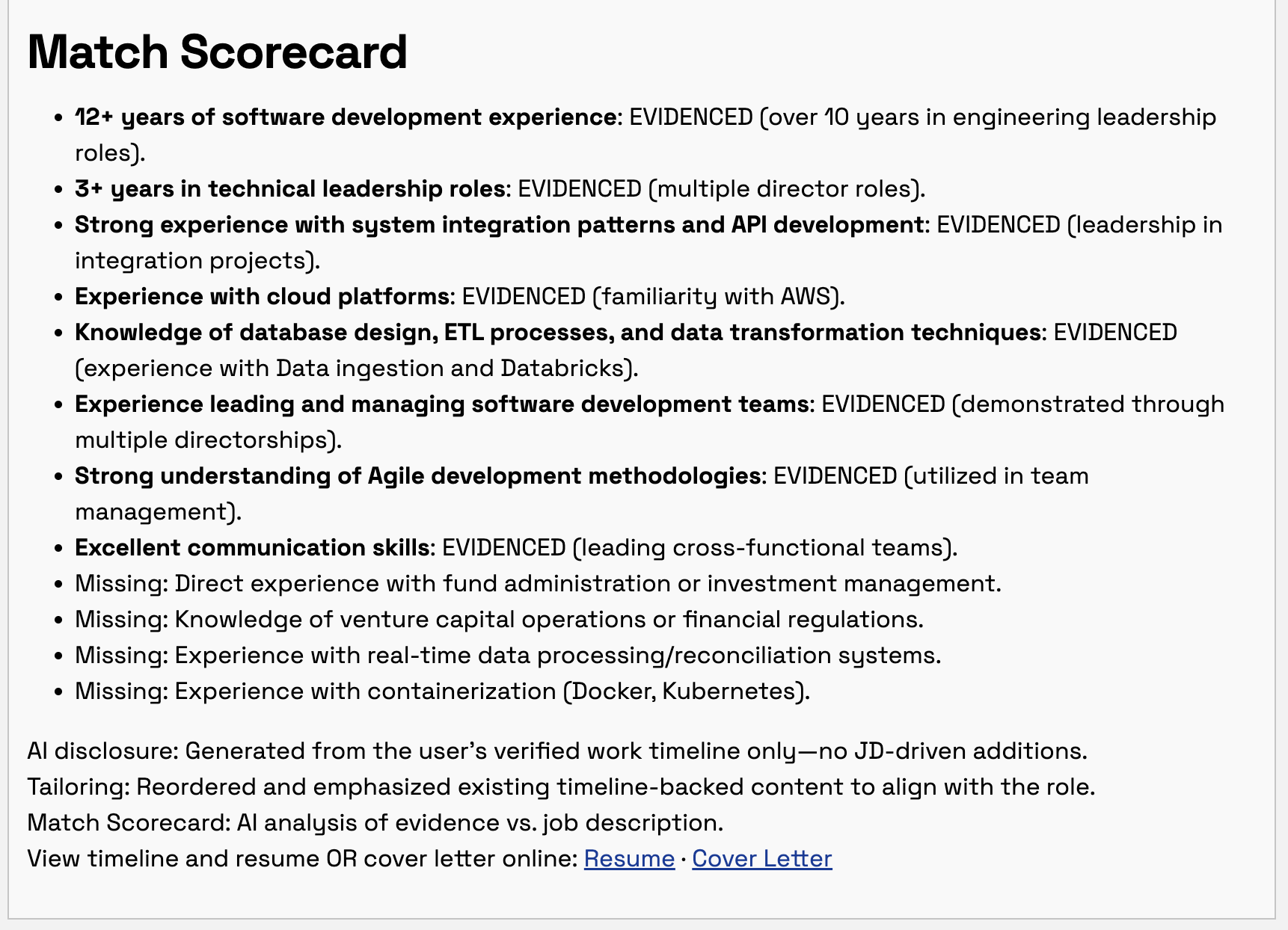Click the '3+ years in technical leadership roles' text
This screenshot has width=1288, height=930.
290,189
